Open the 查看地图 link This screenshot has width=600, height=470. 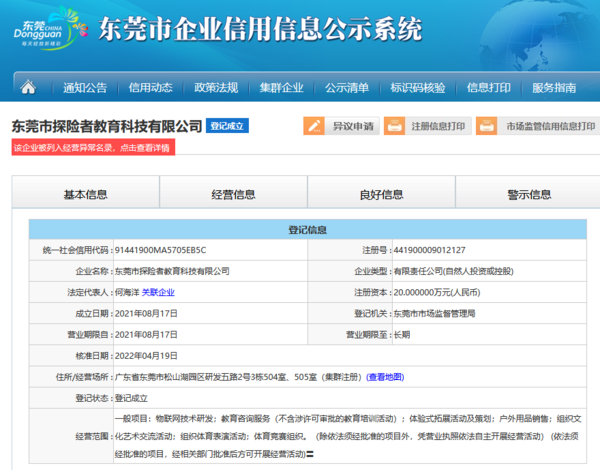click(x=385, y=377)
